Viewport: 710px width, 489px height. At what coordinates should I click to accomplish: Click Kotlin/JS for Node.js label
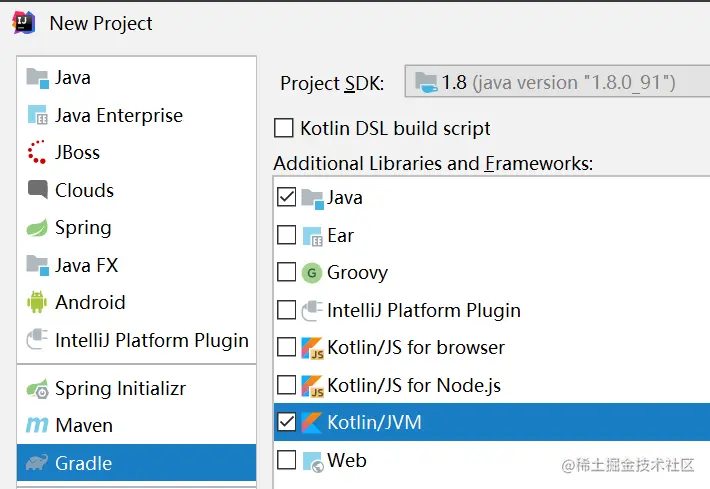pos(414,385)
